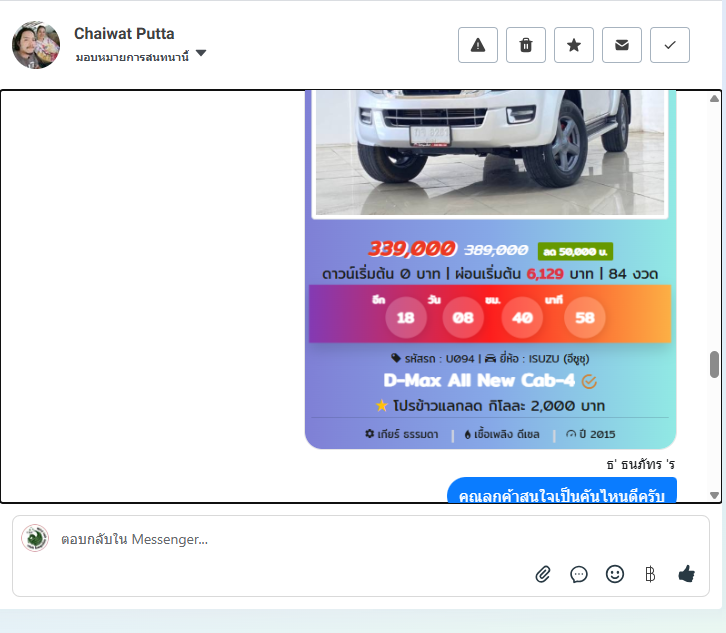Click the countdown minutes circle 40
This screenshot has width=726, height=633.
coord(522,318)
